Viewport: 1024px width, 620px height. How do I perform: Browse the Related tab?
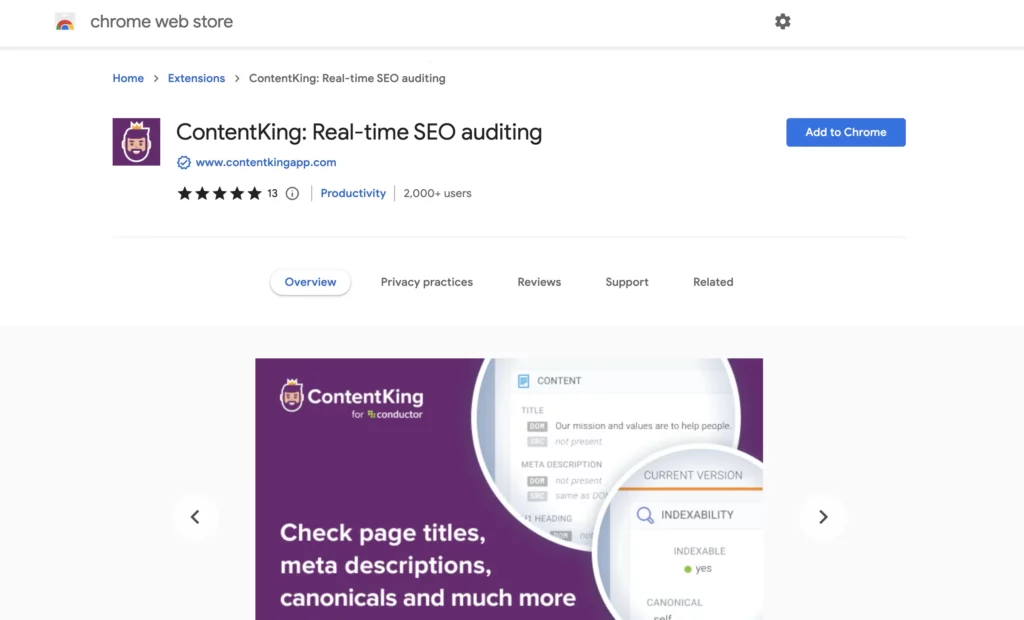tap(712, 282)
